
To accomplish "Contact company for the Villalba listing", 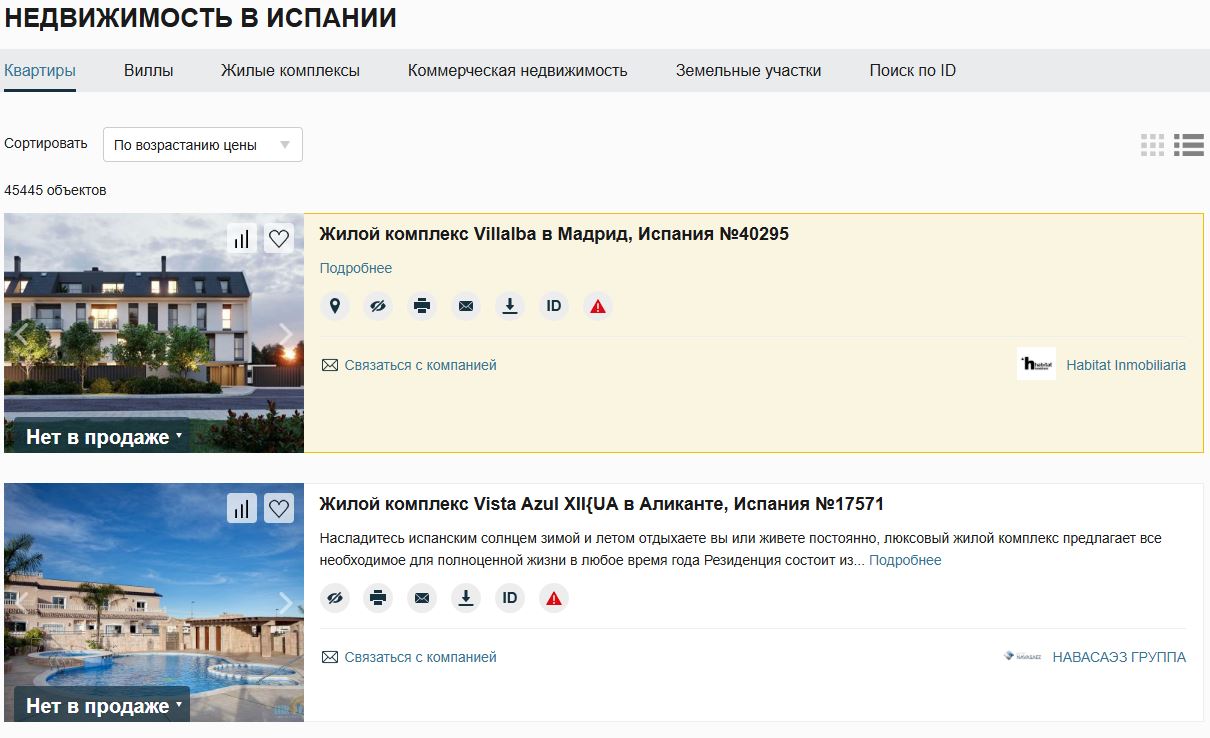I will [x=409, y=365].
